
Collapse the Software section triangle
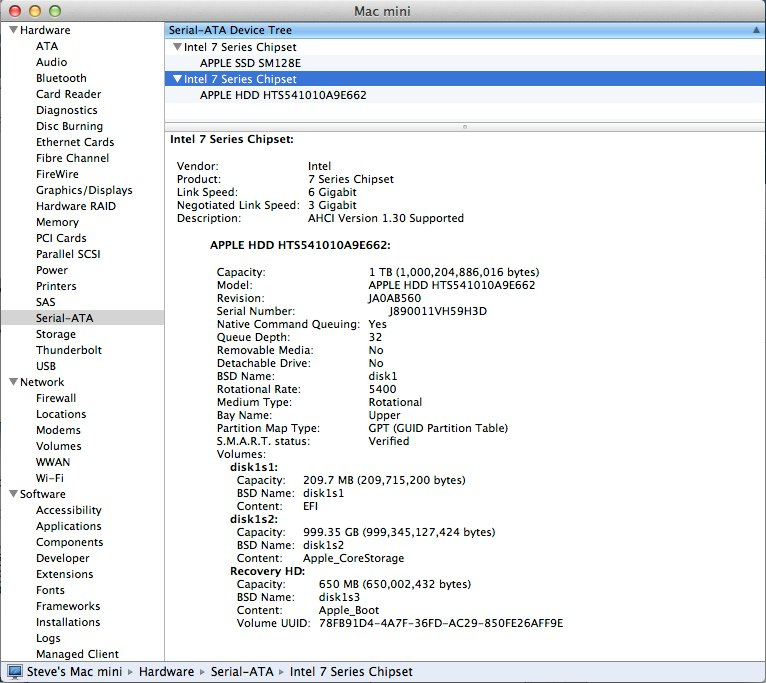coord(13,493)
